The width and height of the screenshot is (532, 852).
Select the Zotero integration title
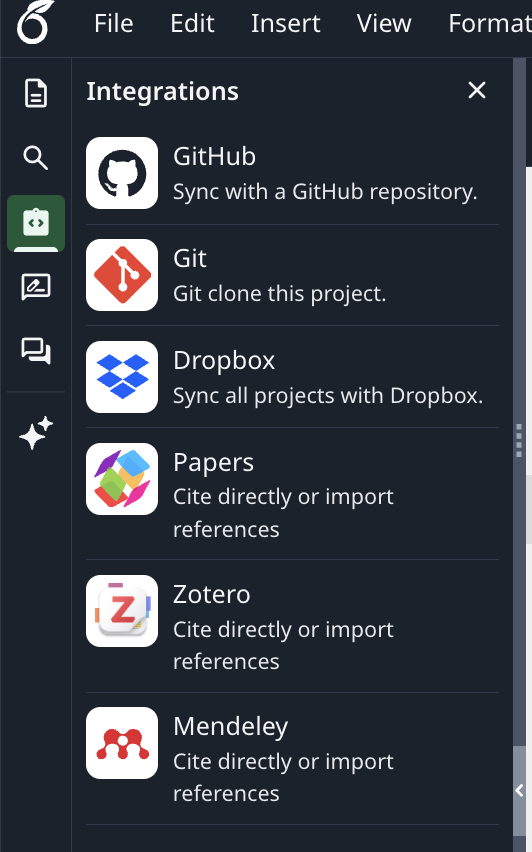click(x=211, y=594)
